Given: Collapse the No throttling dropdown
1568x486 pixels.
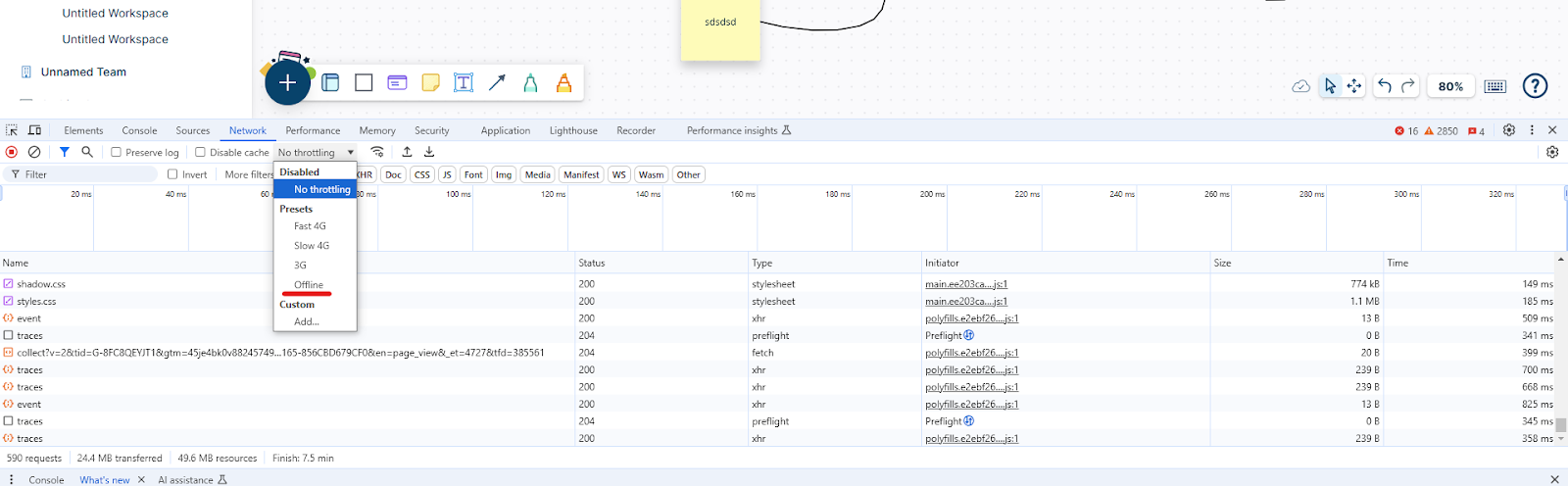Looking at the screenshot, I should (x=316, y=153).
